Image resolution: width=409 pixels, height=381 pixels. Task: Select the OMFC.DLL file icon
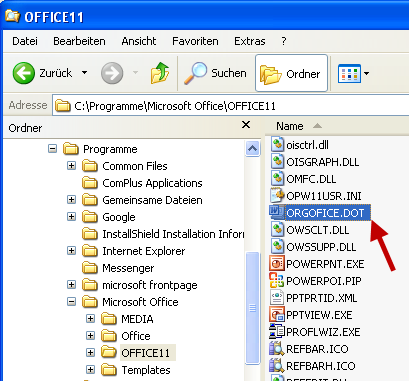[x=277, y=179]
